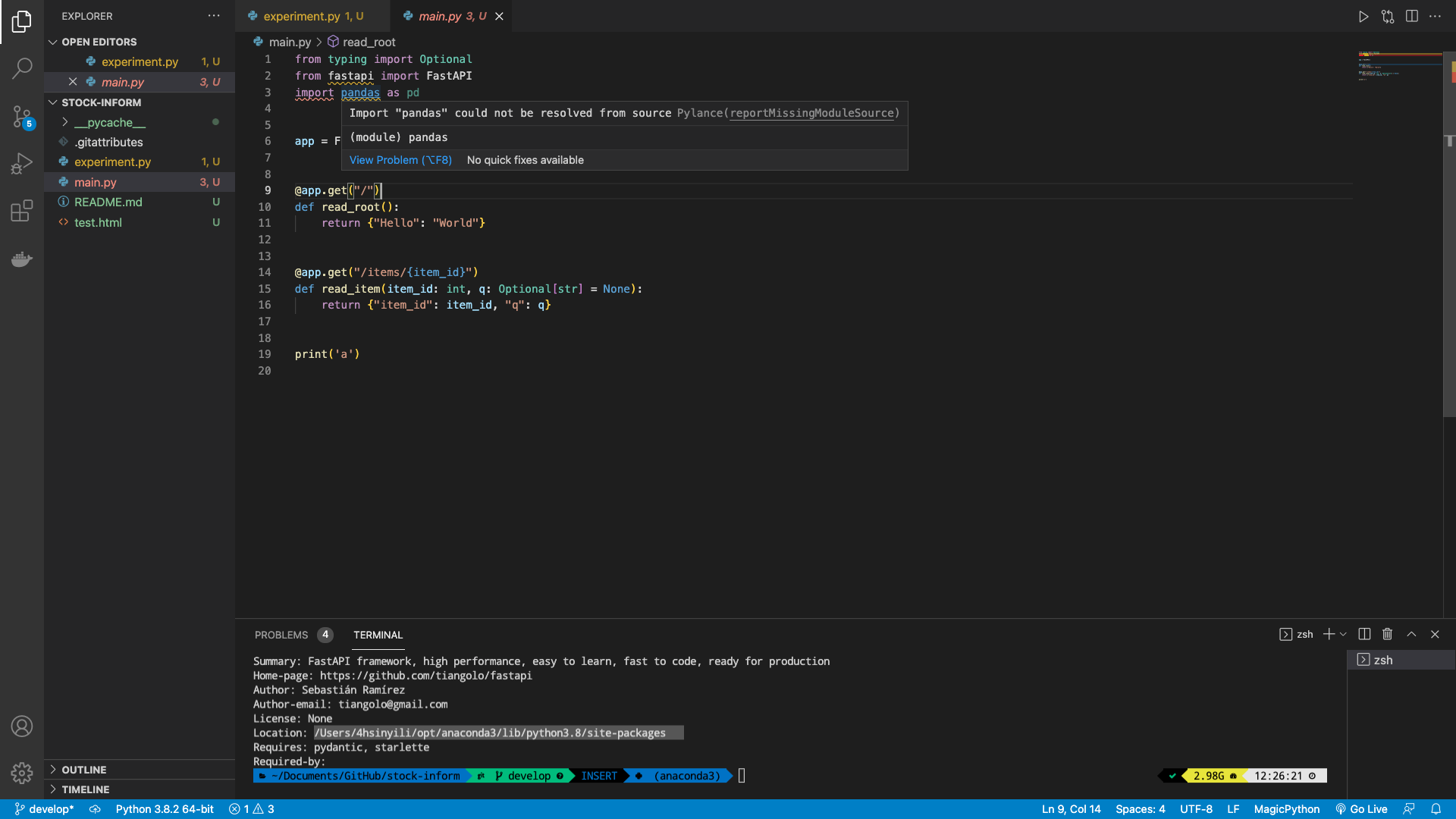Viewport: 1456px width, 819px height.
Task: Expand the OUTLINE section
Action: click(83, 770)
